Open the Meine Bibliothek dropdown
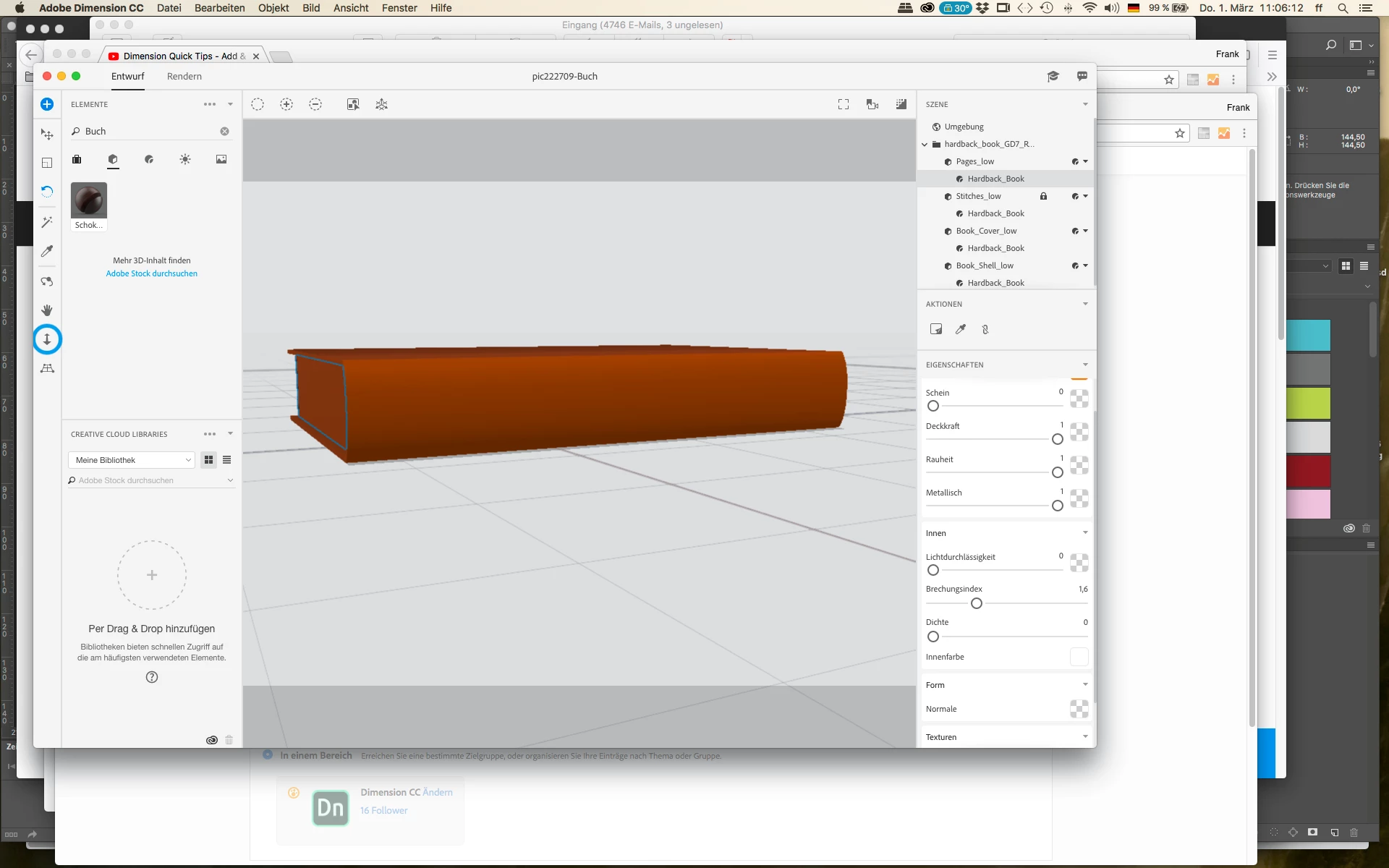The width and height of the screenshot is (1389, 868). pos(133,460)
